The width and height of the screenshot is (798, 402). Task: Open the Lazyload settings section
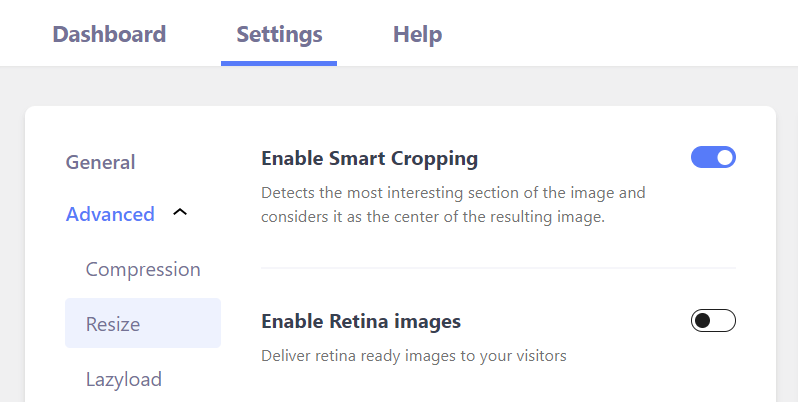point(124,379)
